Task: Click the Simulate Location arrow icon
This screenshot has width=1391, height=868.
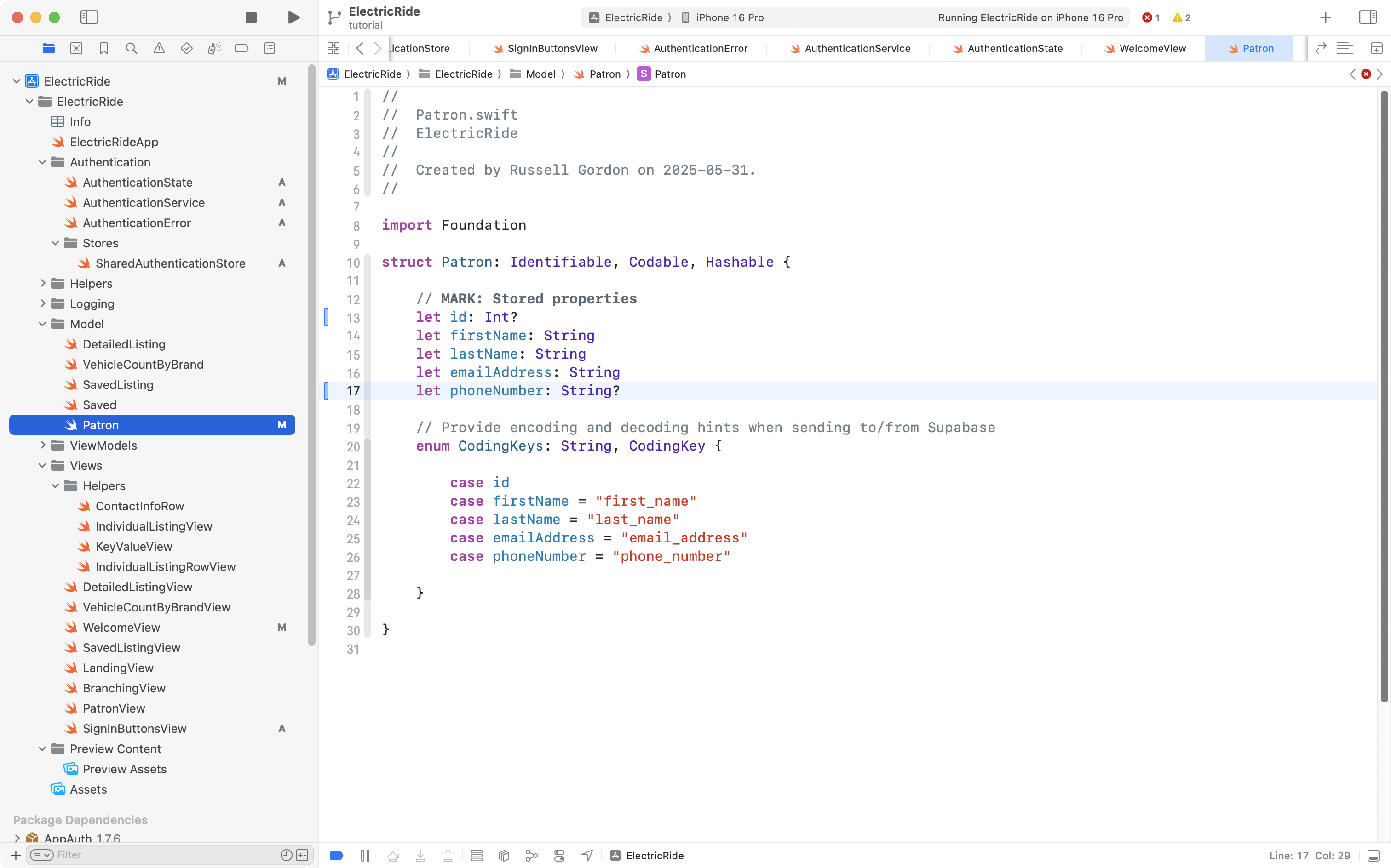Action: (x=587, y=856)
